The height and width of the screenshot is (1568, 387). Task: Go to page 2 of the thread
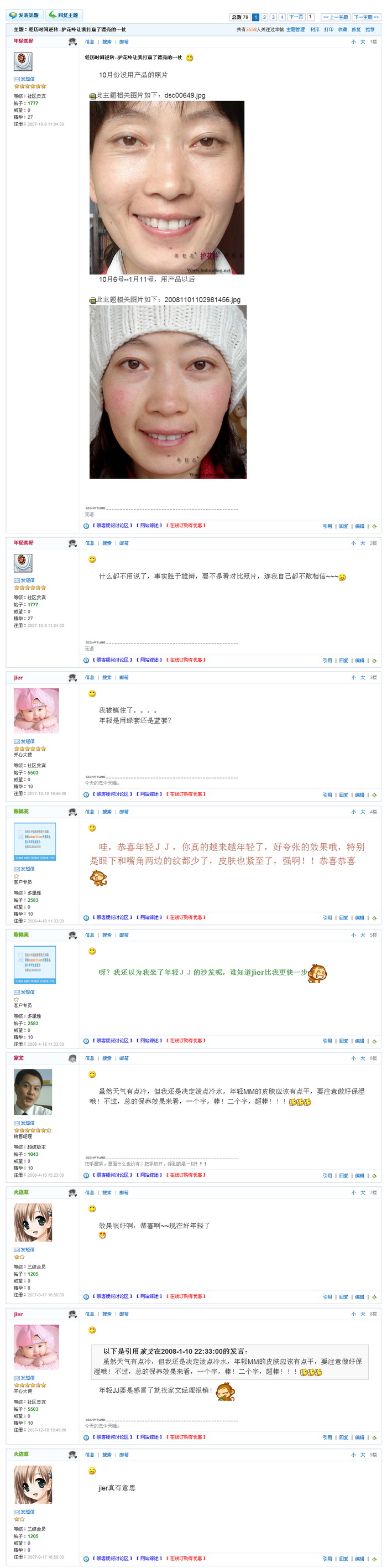click(x=264, y=17)
